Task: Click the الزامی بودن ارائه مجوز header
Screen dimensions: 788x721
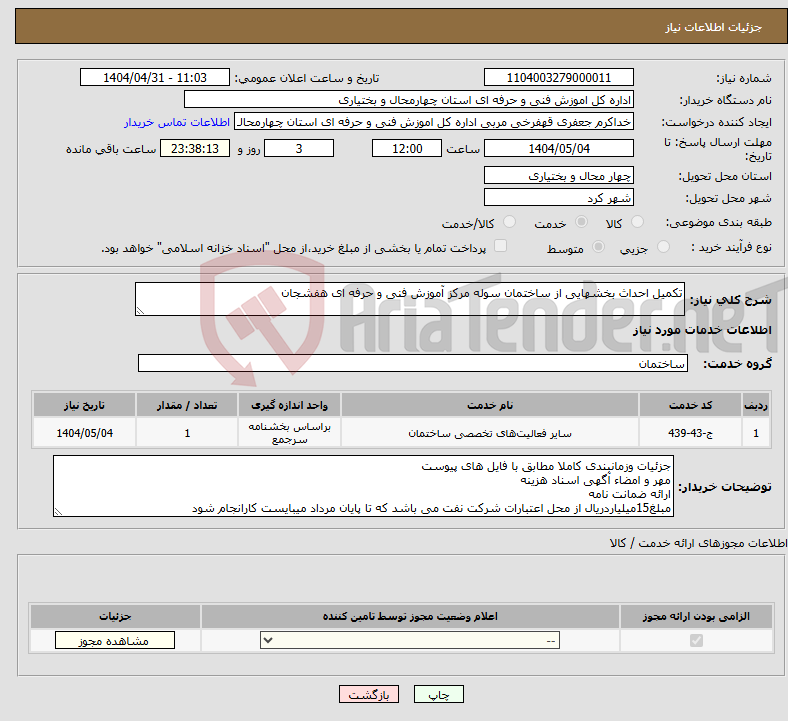Action: click(x=696, y=616)
